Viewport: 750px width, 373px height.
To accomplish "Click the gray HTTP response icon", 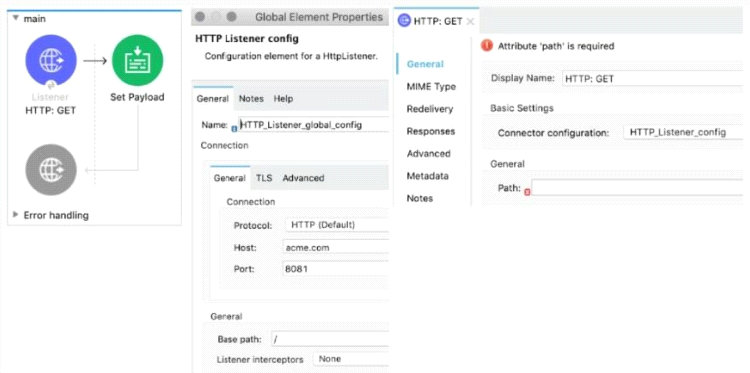I will 51,169.
